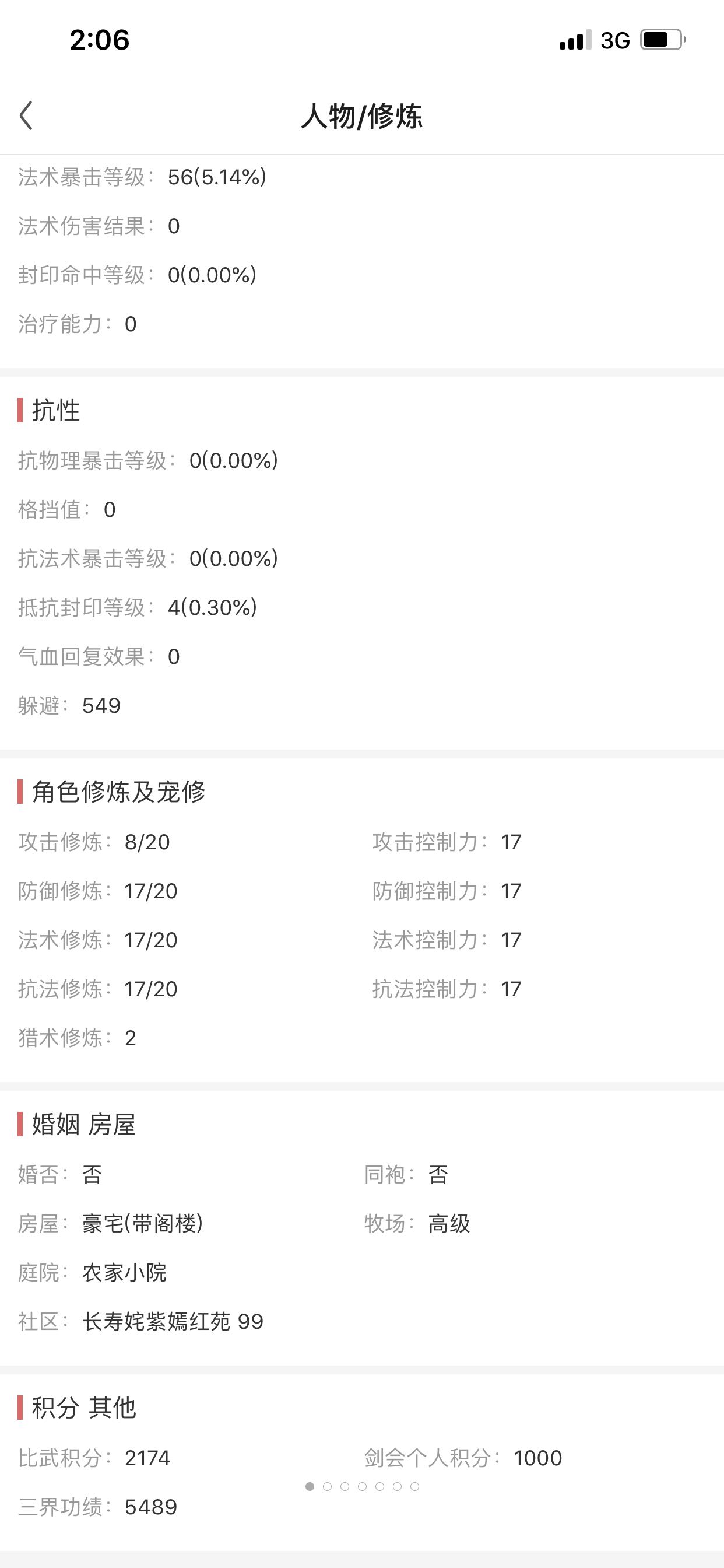Tap the 婚姻 房屋 section header
Image resolution: width=724 pixels, height=1568 pixels.
84,1123
